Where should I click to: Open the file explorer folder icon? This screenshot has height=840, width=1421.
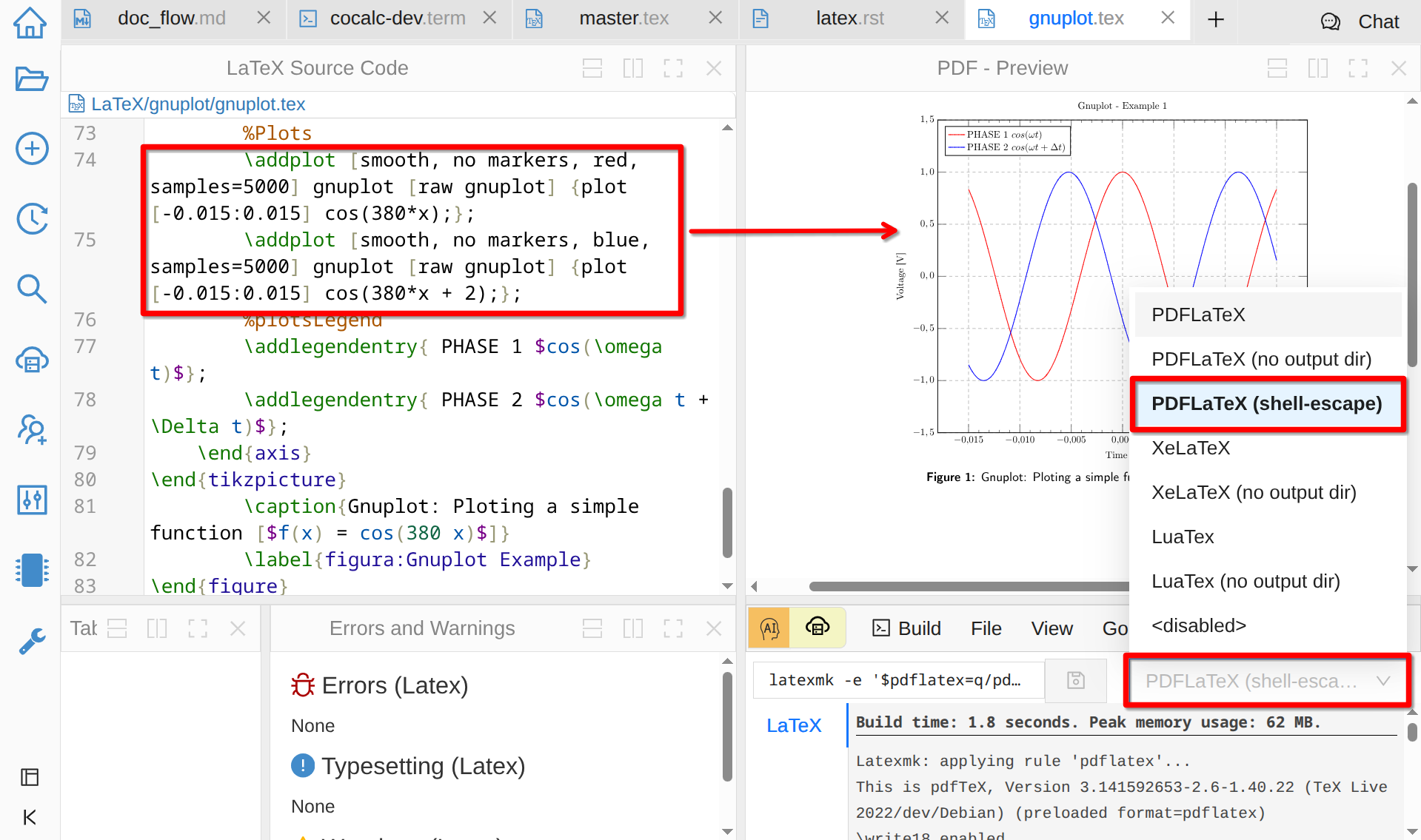click(x=31, y=78)
